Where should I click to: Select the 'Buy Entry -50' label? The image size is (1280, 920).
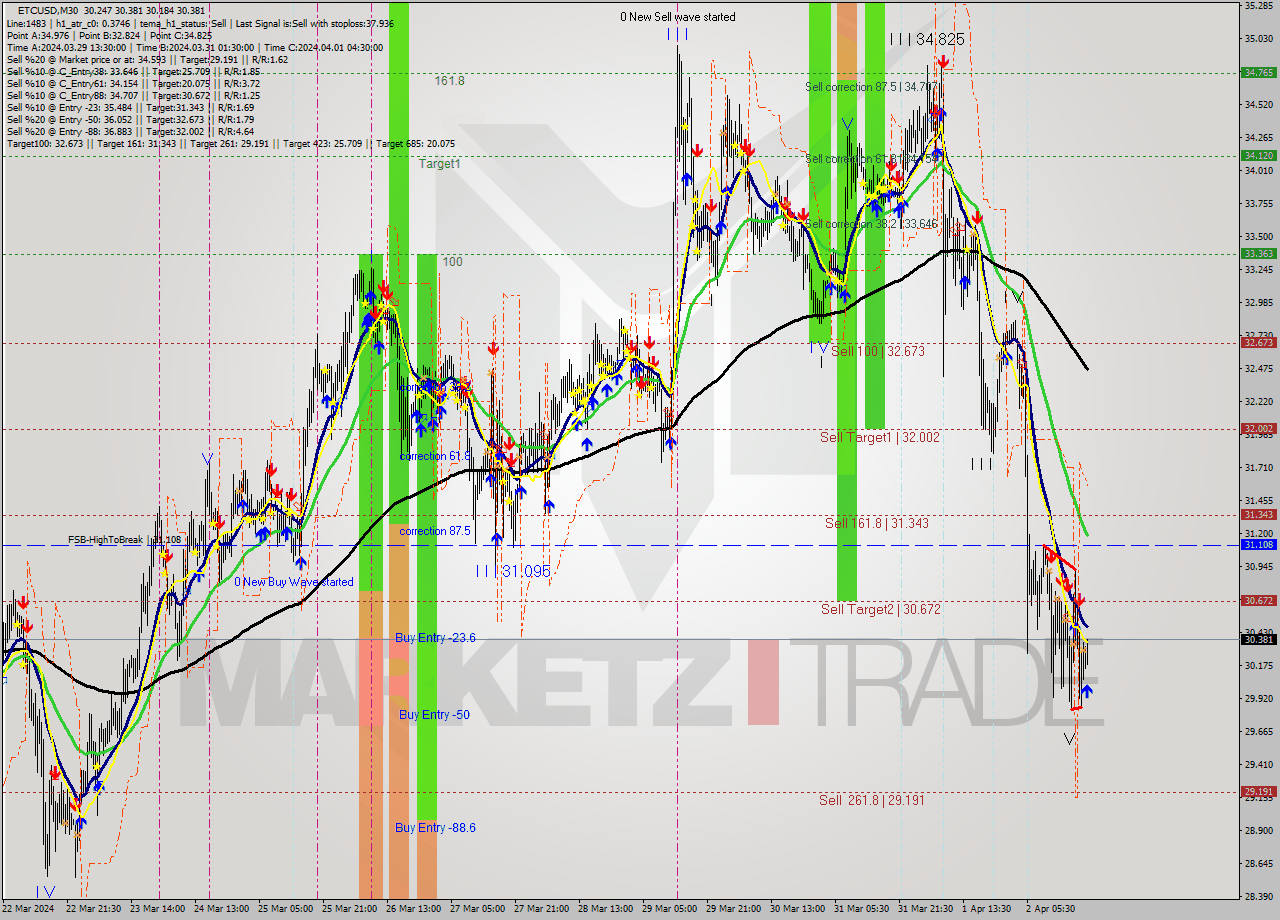(x=434, y=715)
